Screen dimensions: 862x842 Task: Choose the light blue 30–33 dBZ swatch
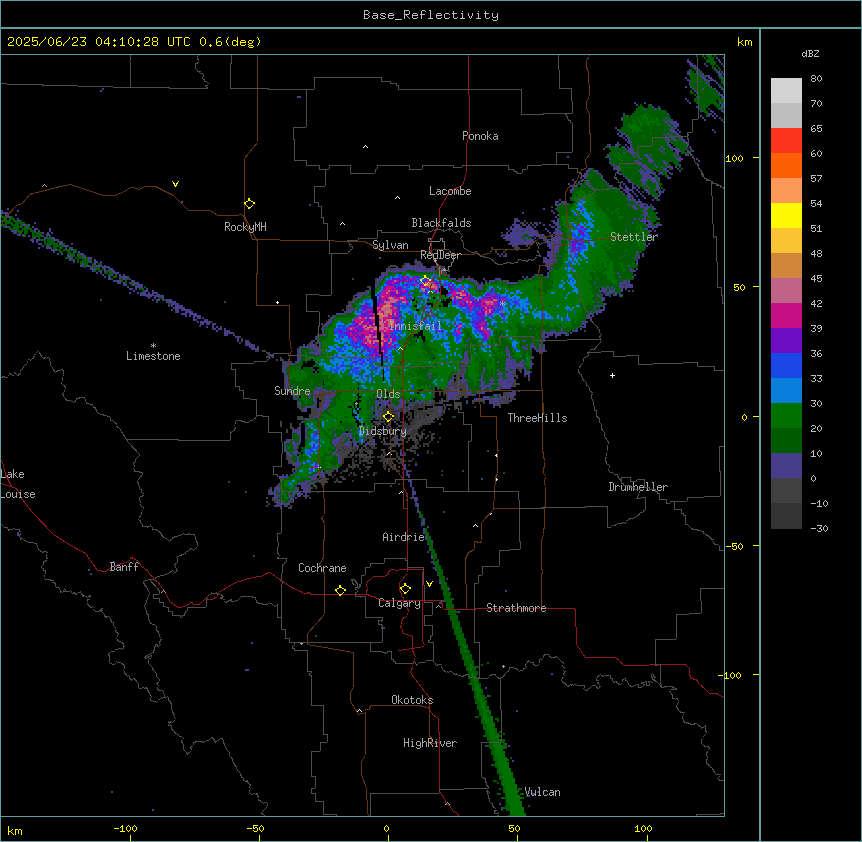pos(786,391)
